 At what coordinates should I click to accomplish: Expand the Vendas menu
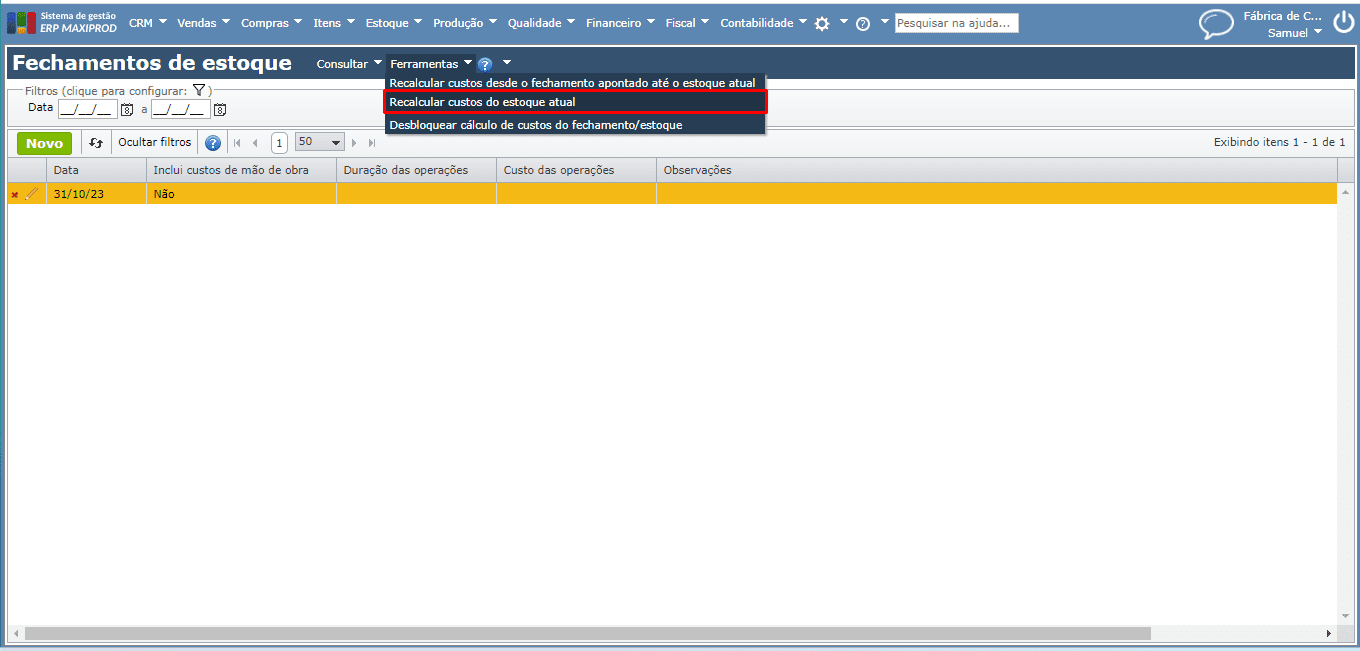point(203,23)
